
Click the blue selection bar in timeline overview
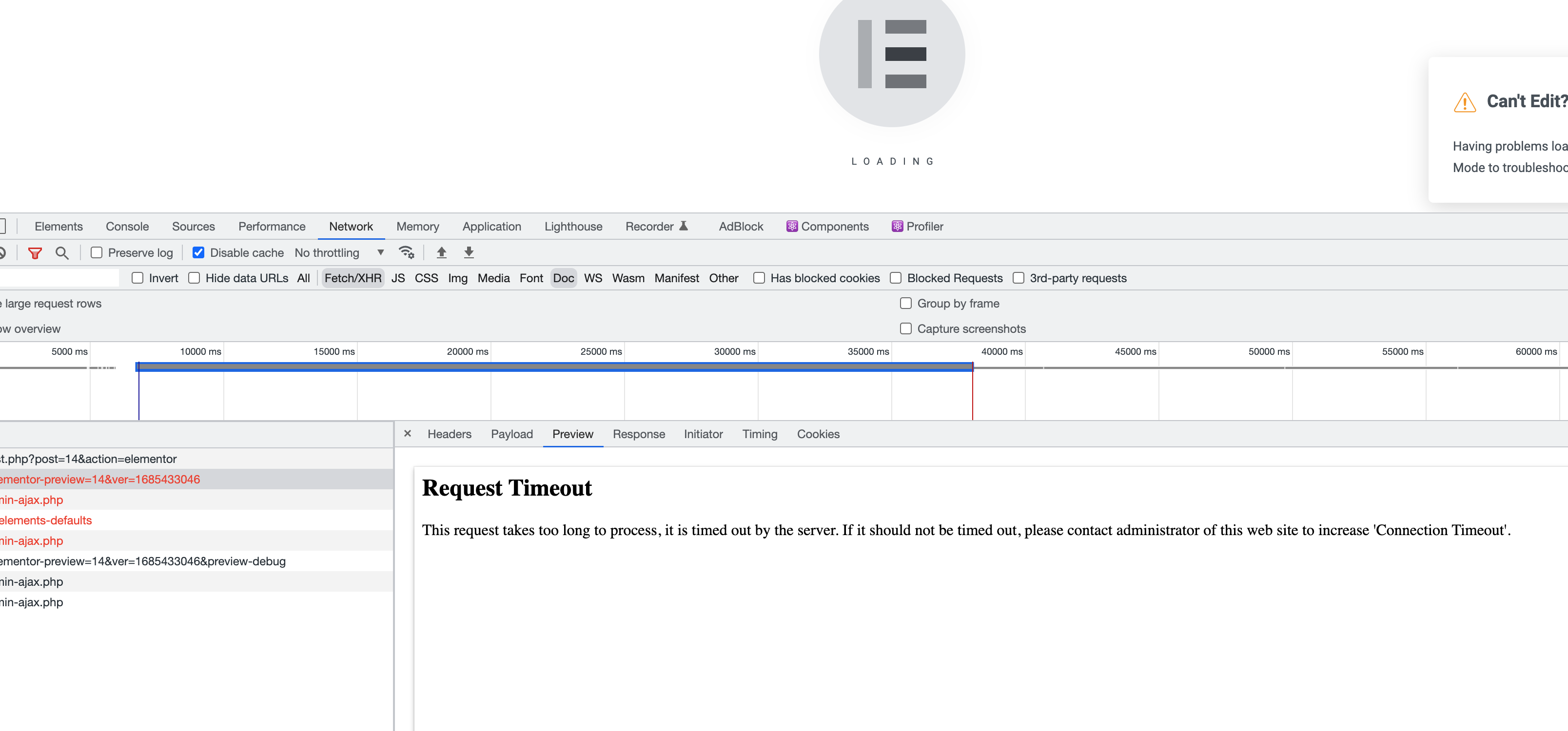(554, 366)
